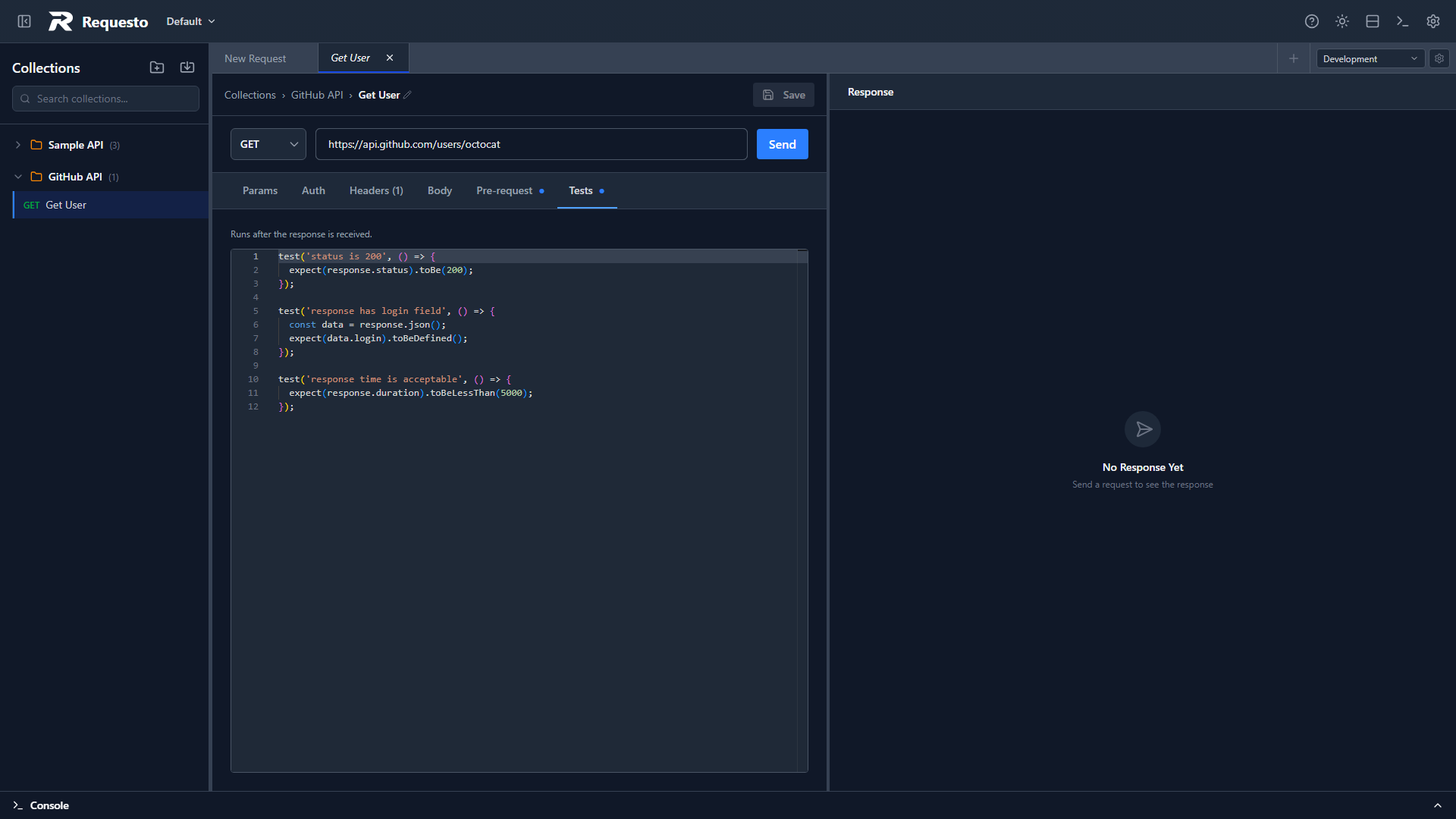Click the paper plane No Response icon

tap(1143, 429)
